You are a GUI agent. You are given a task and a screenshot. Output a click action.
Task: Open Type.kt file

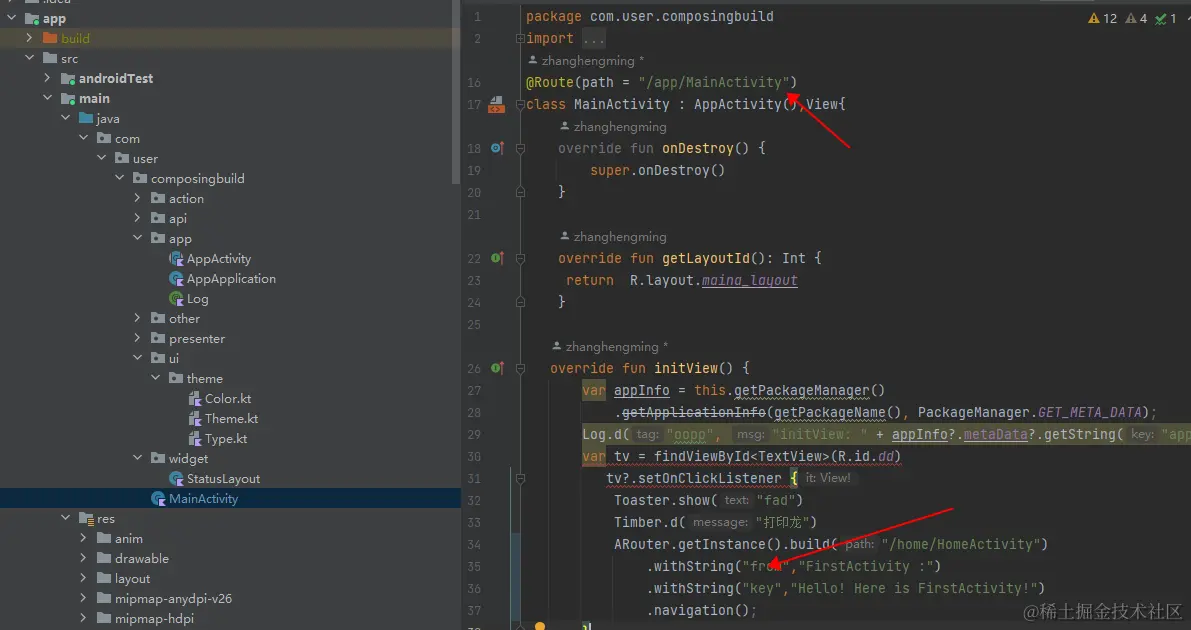[x=226, y=438]
